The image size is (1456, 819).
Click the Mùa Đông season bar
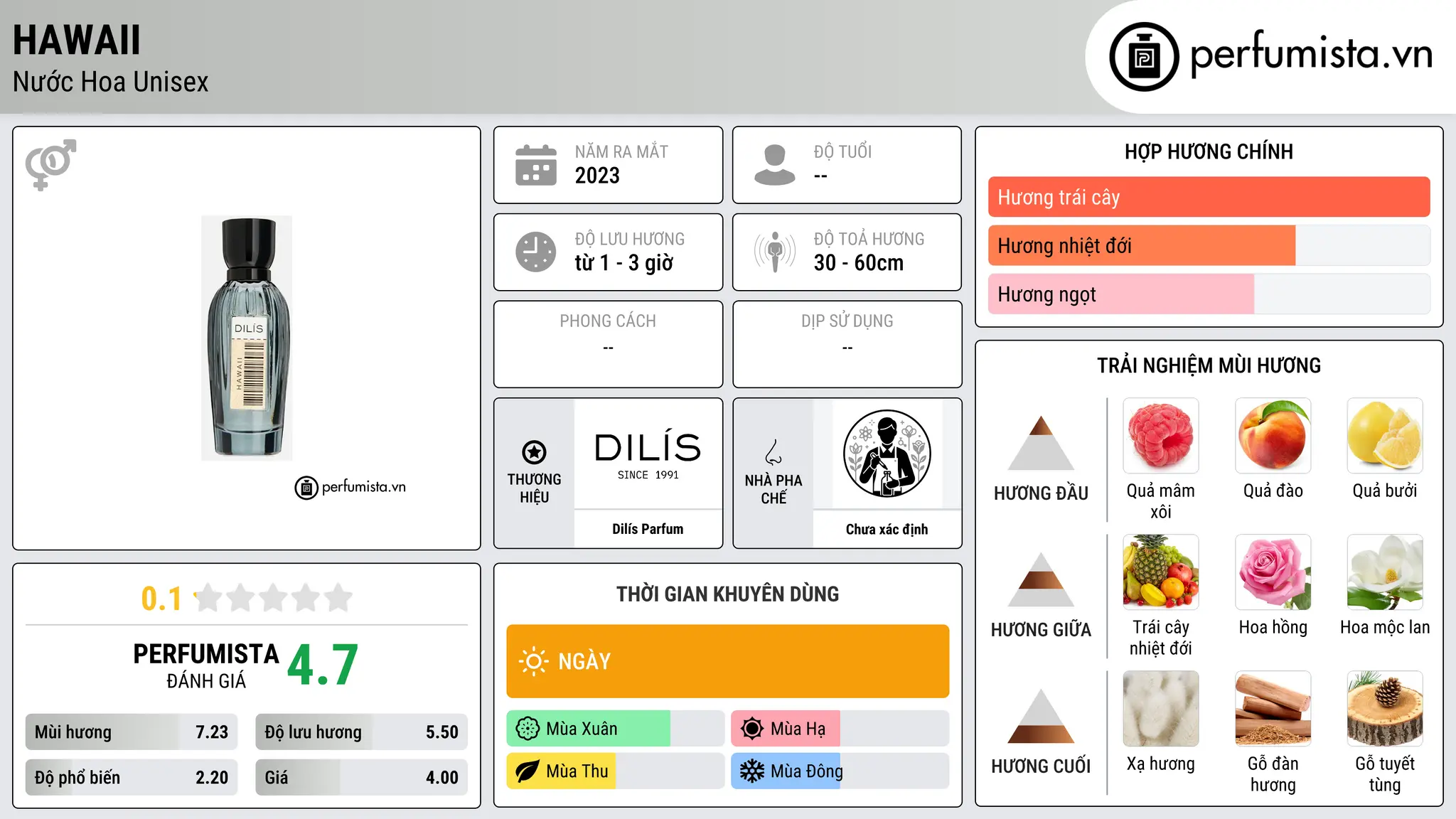coord(840,771)
